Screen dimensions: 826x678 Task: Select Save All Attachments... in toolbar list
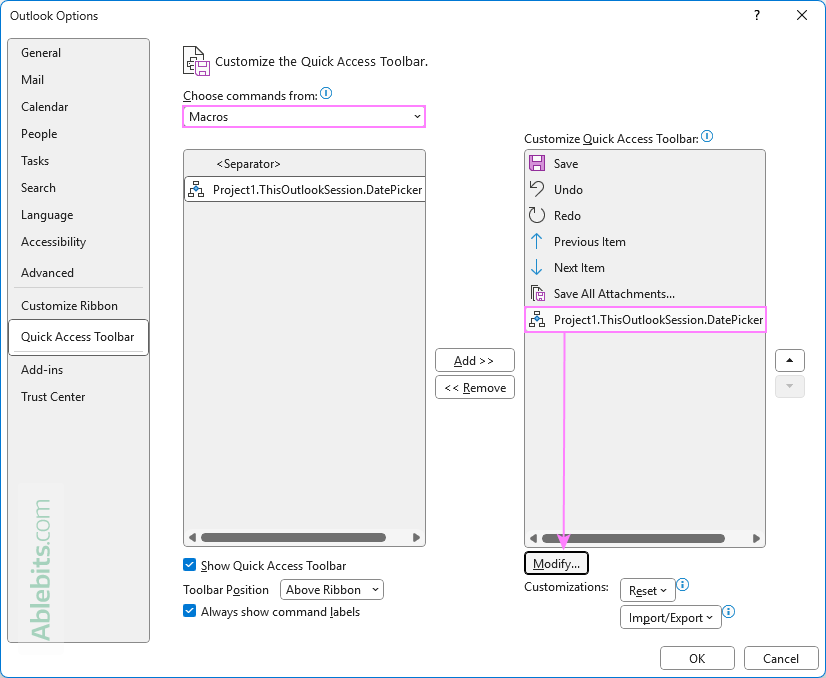point(614,293)
